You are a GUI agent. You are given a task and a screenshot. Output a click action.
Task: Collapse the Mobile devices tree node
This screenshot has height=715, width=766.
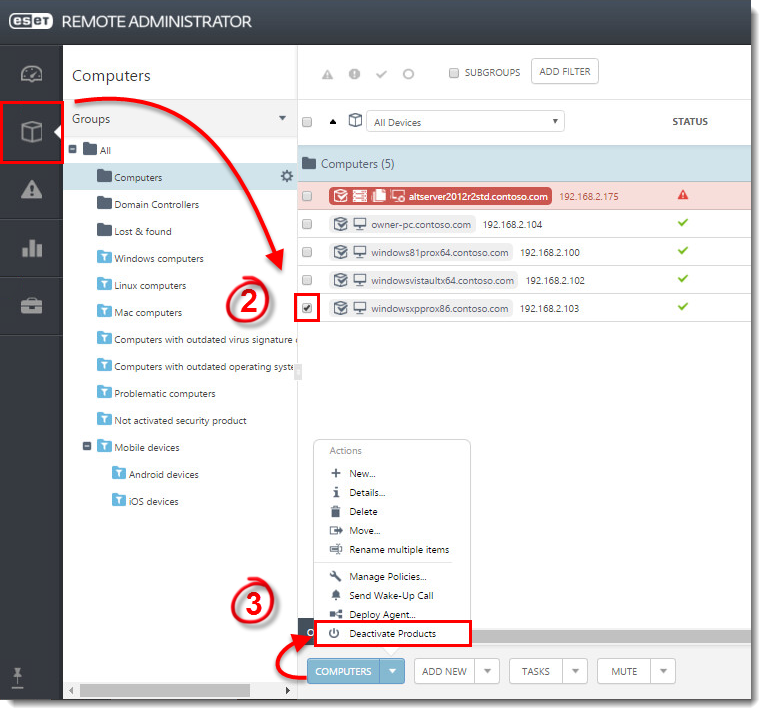(x=87, y=446)
